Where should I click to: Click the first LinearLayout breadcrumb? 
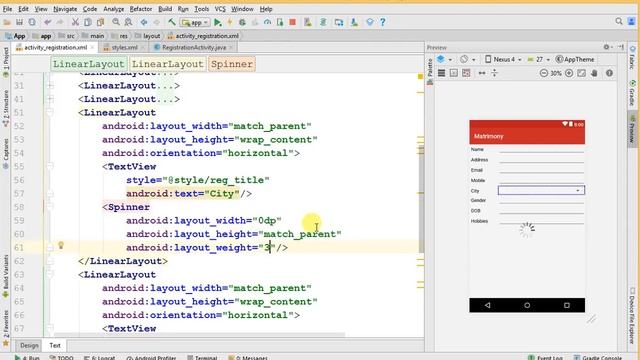[x=88, y=64]
